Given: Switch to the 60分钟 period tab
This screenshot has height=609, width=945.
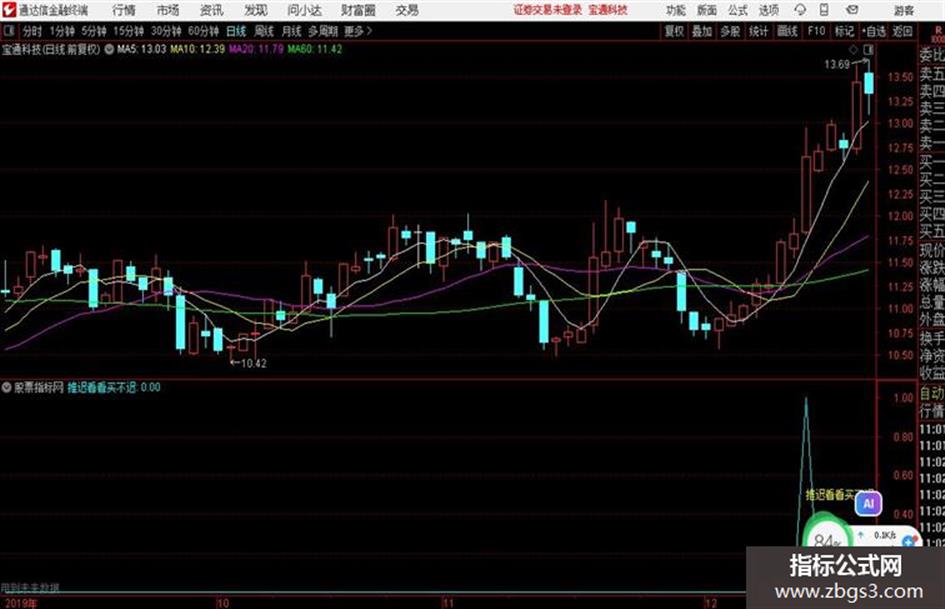Looking at the screenshot, I should tap(204, 31).
